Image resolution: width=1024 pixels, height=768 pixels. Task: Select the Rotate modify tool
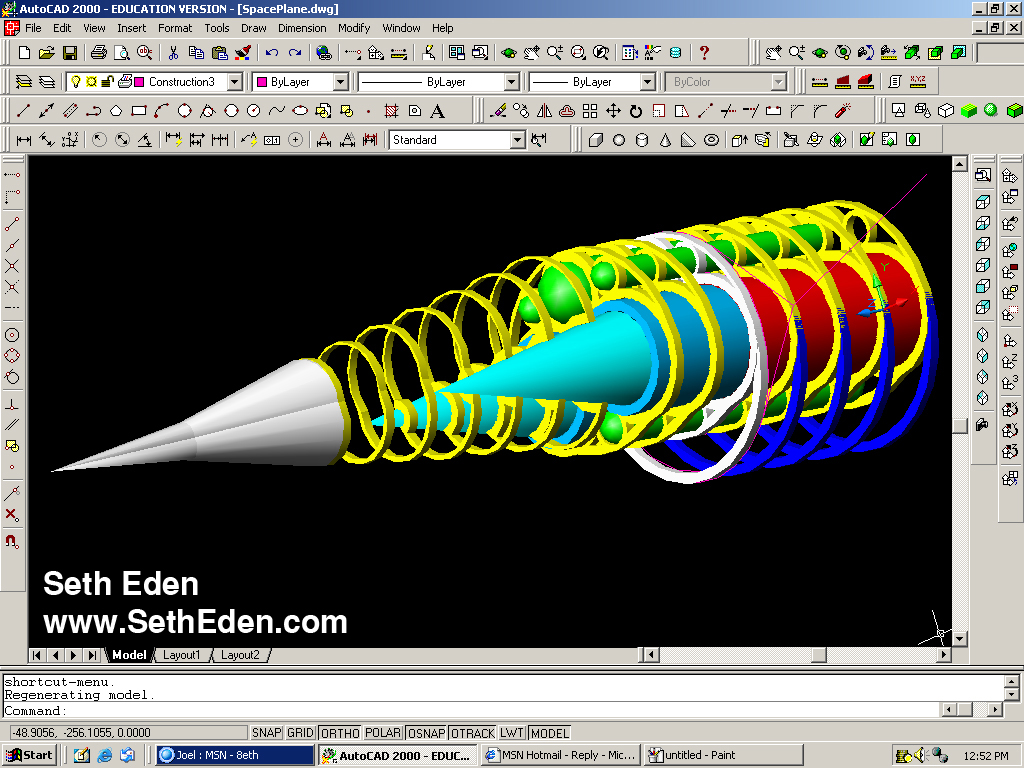635,111
